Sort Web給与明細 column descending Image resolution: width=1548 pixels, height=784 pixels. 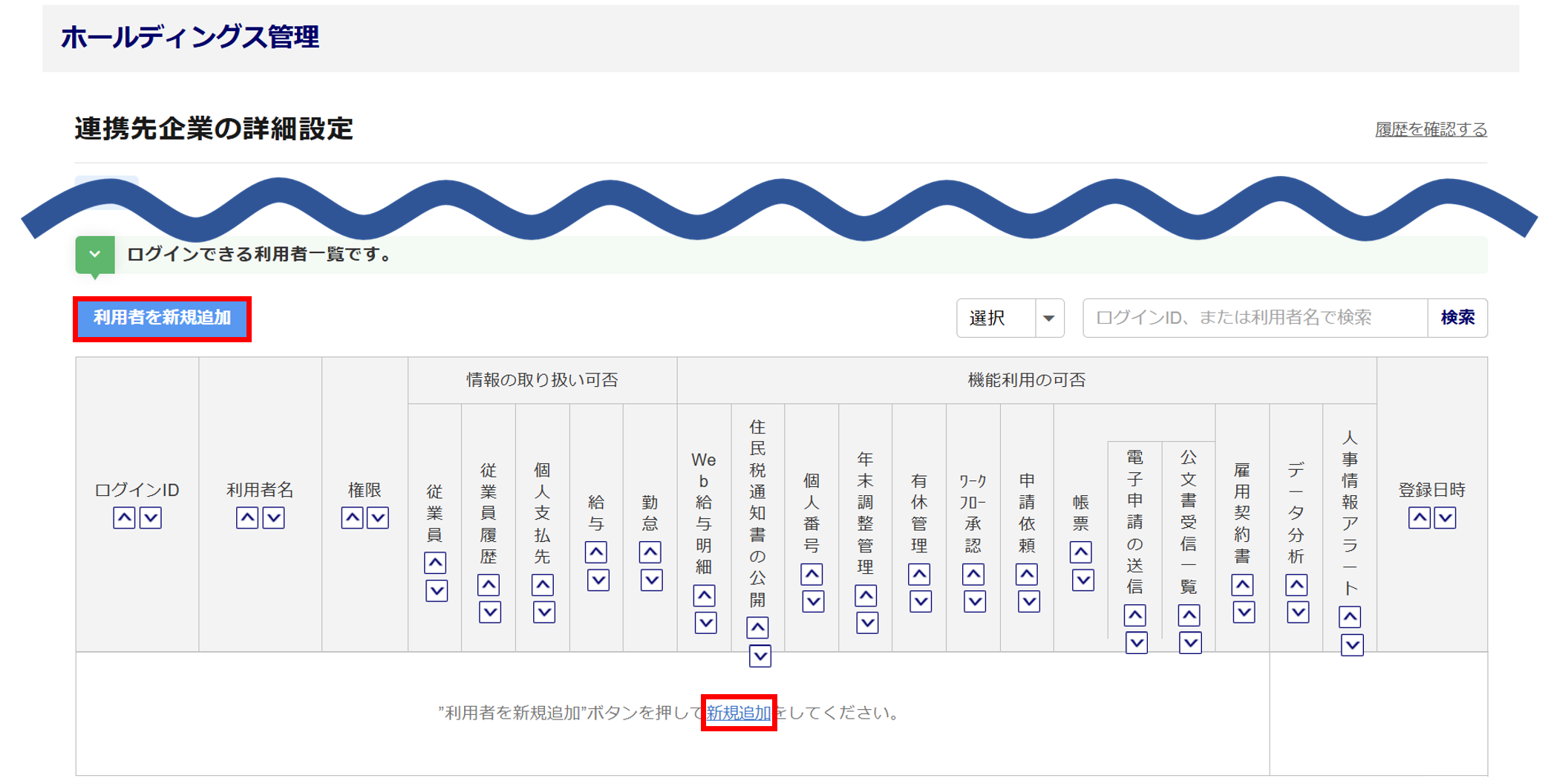[x=706, y=623]
